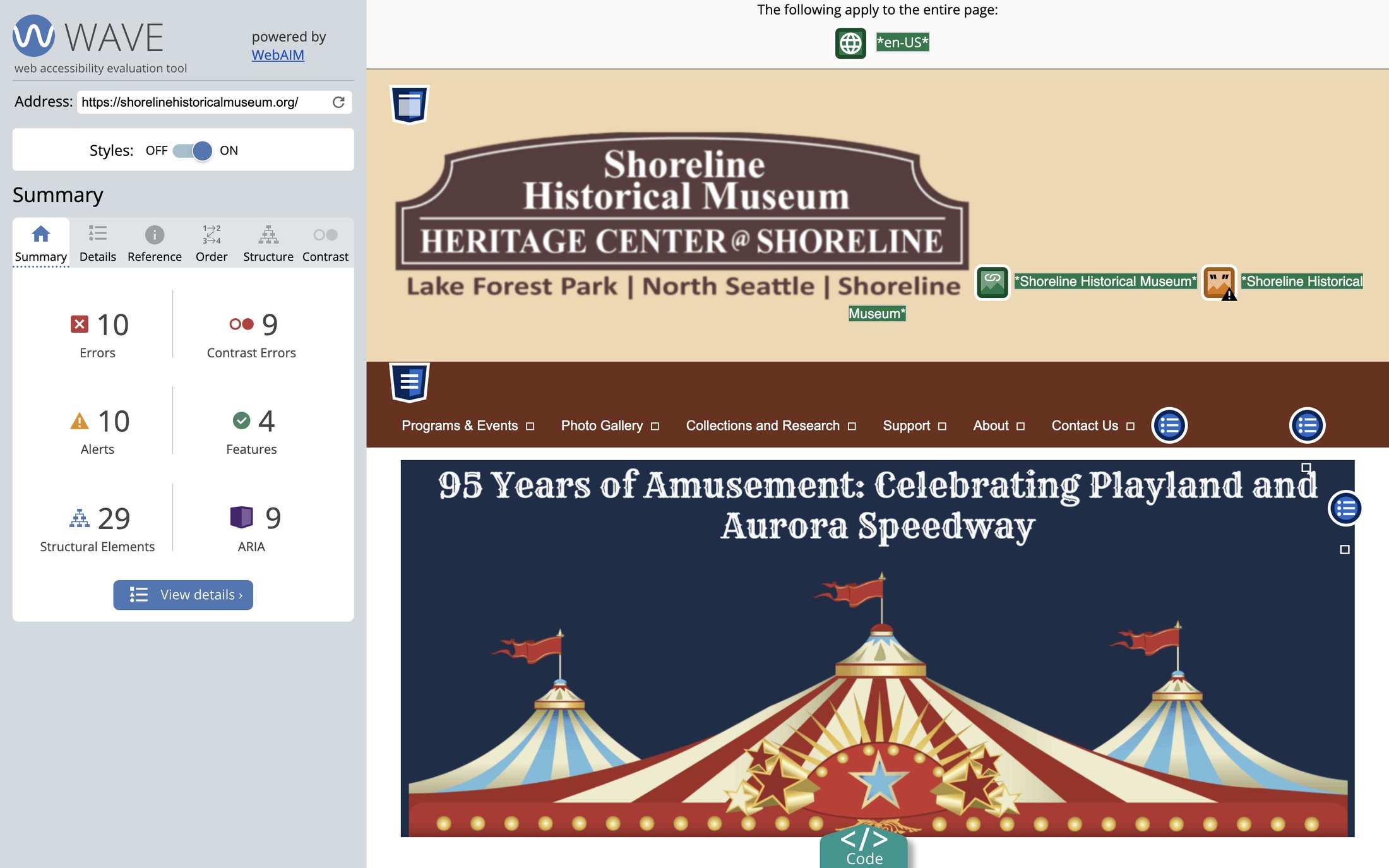The width and height of the screenshot is (1389, 868).
Task: Click the green Features checkmark icon
Action: (241, 420)
